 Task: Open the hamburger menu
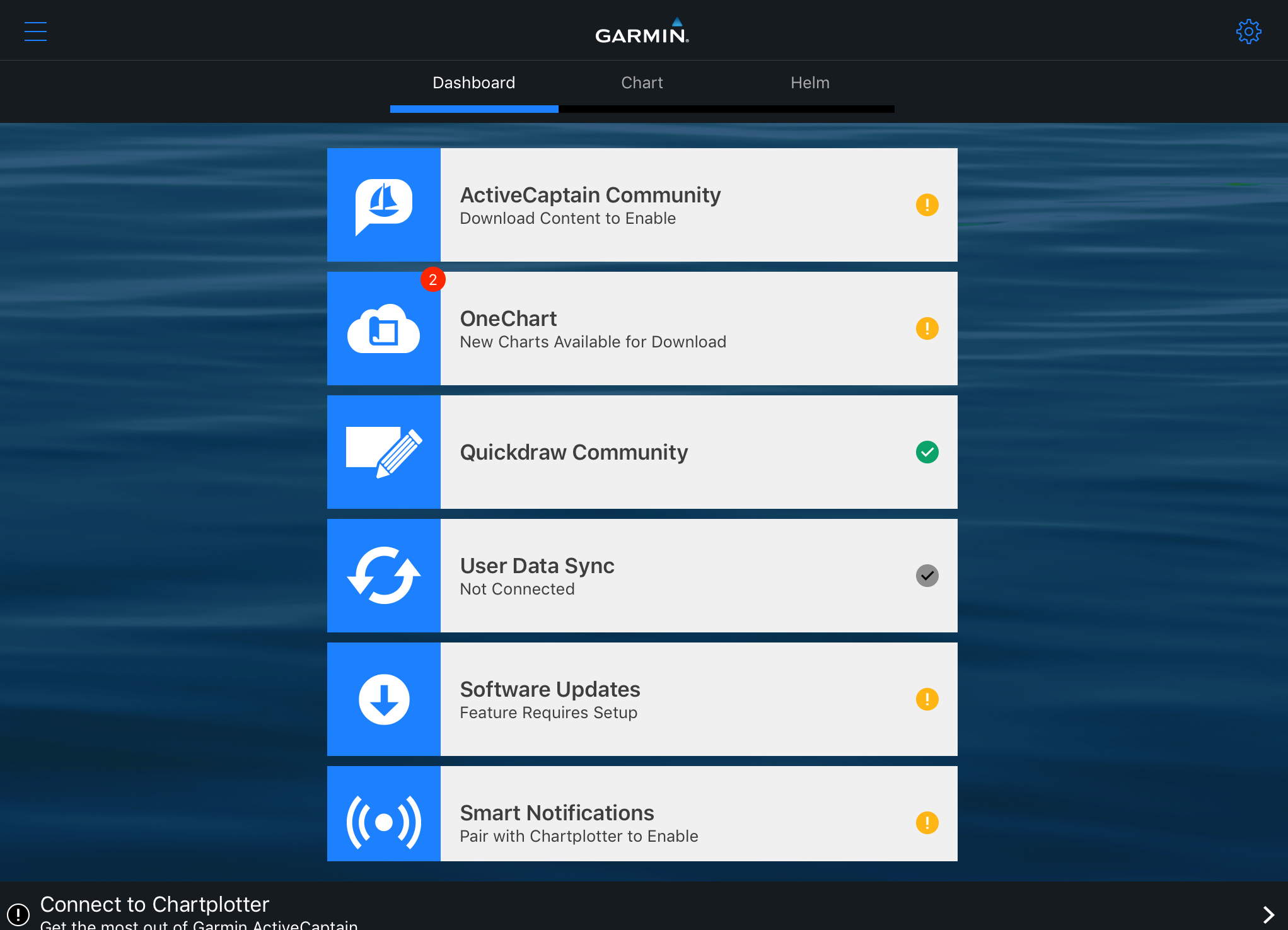(x=35, y=32)
